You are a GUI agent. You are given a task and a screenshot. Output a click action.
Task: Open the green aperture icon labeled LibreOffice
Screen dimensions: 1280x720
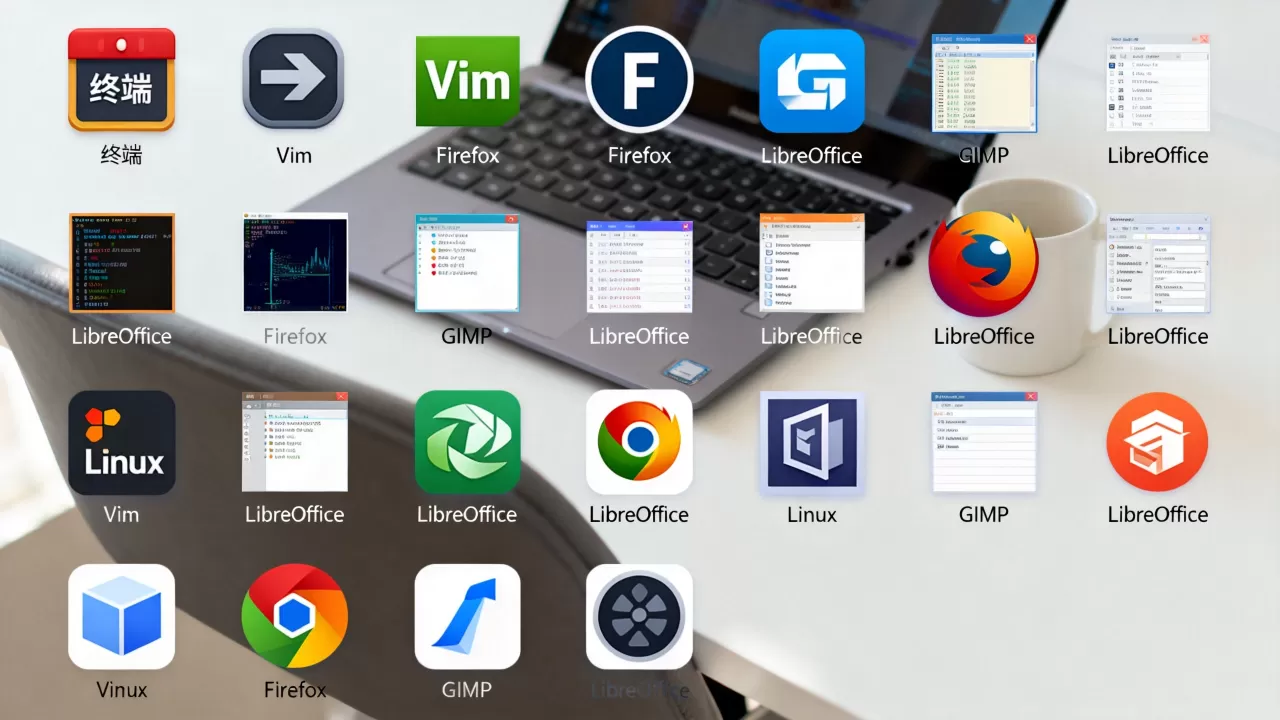coord(467,442)
